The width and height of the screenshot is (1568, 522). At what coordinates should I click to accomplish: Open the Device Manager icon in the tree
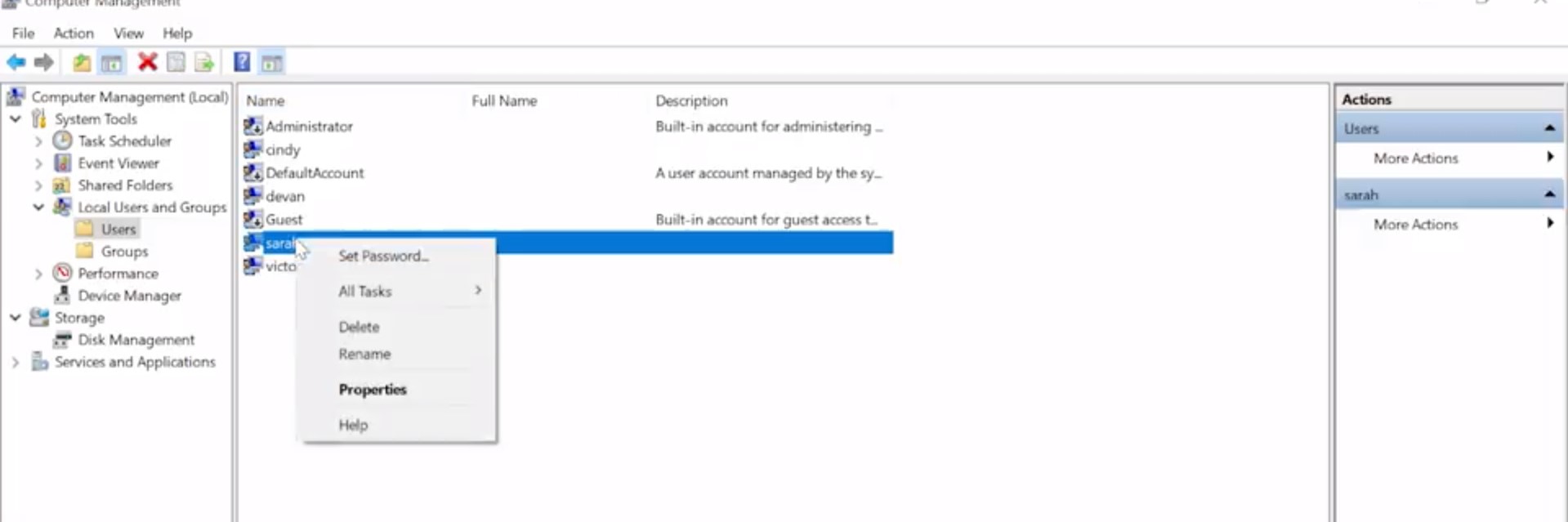[62, 295]
